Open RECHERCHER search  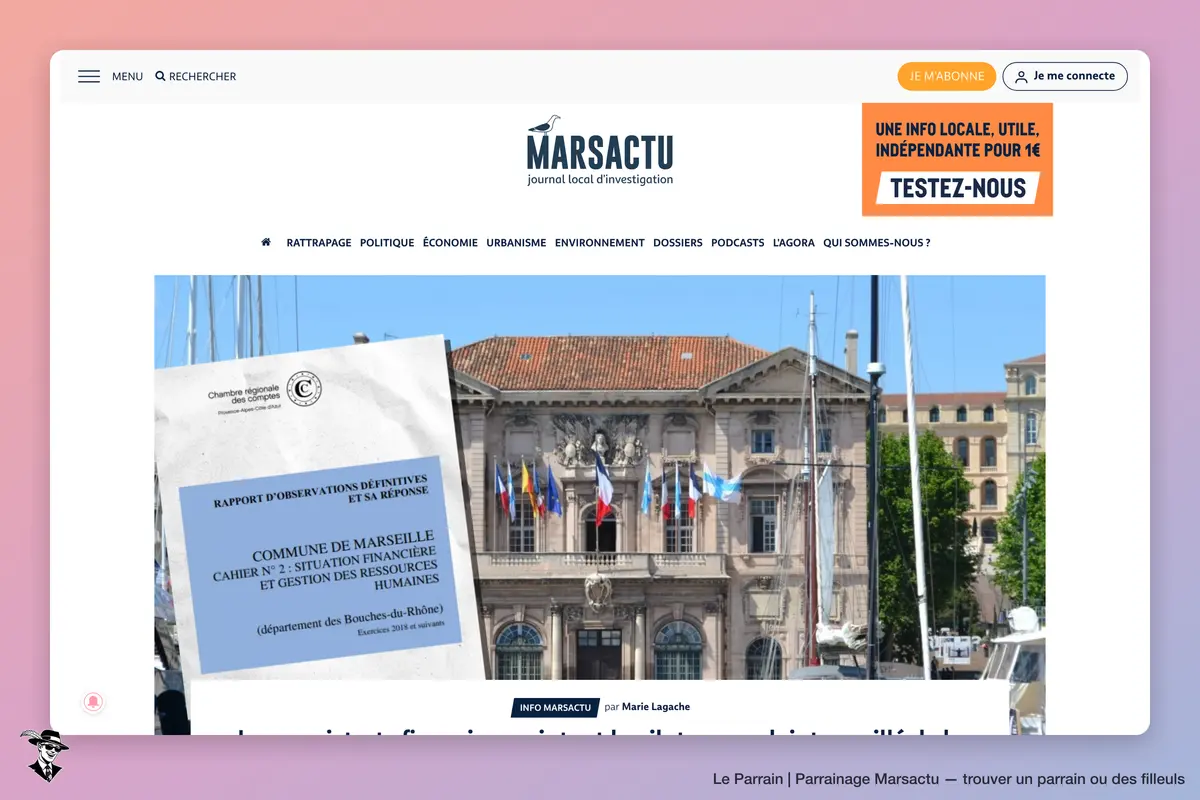tap(196, 77)
